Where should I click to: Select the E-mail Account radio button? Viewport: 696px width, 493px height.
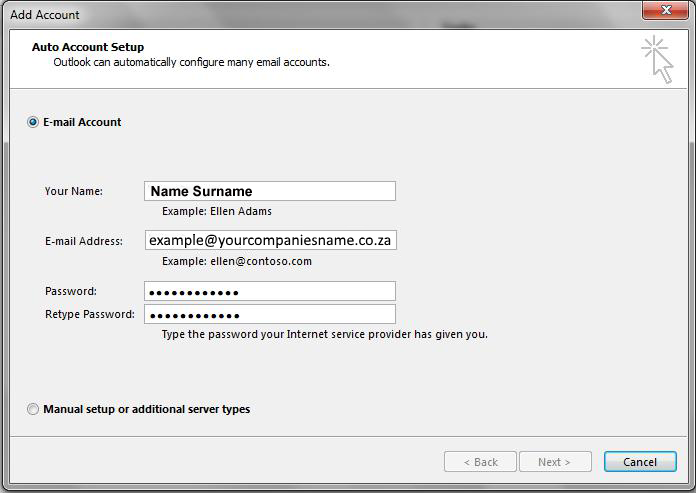(33, 122)
